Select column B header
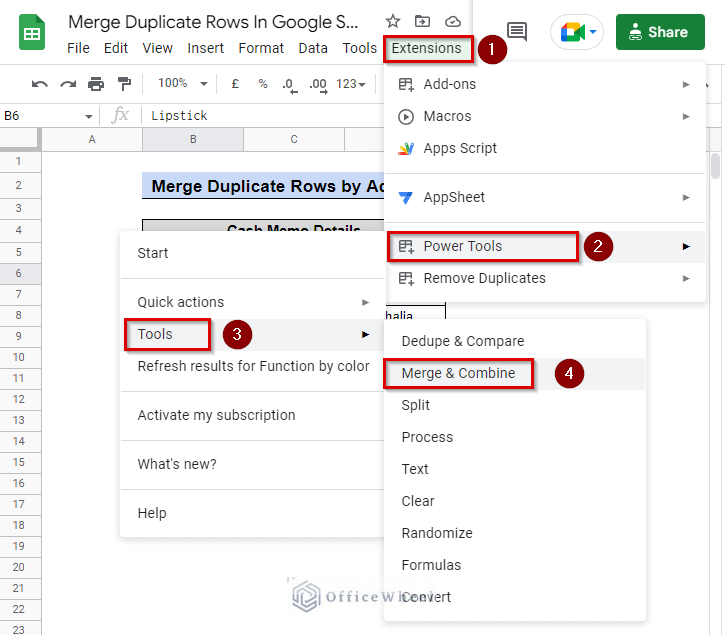This screenshot has width=725, height=635. coord(193,139)
